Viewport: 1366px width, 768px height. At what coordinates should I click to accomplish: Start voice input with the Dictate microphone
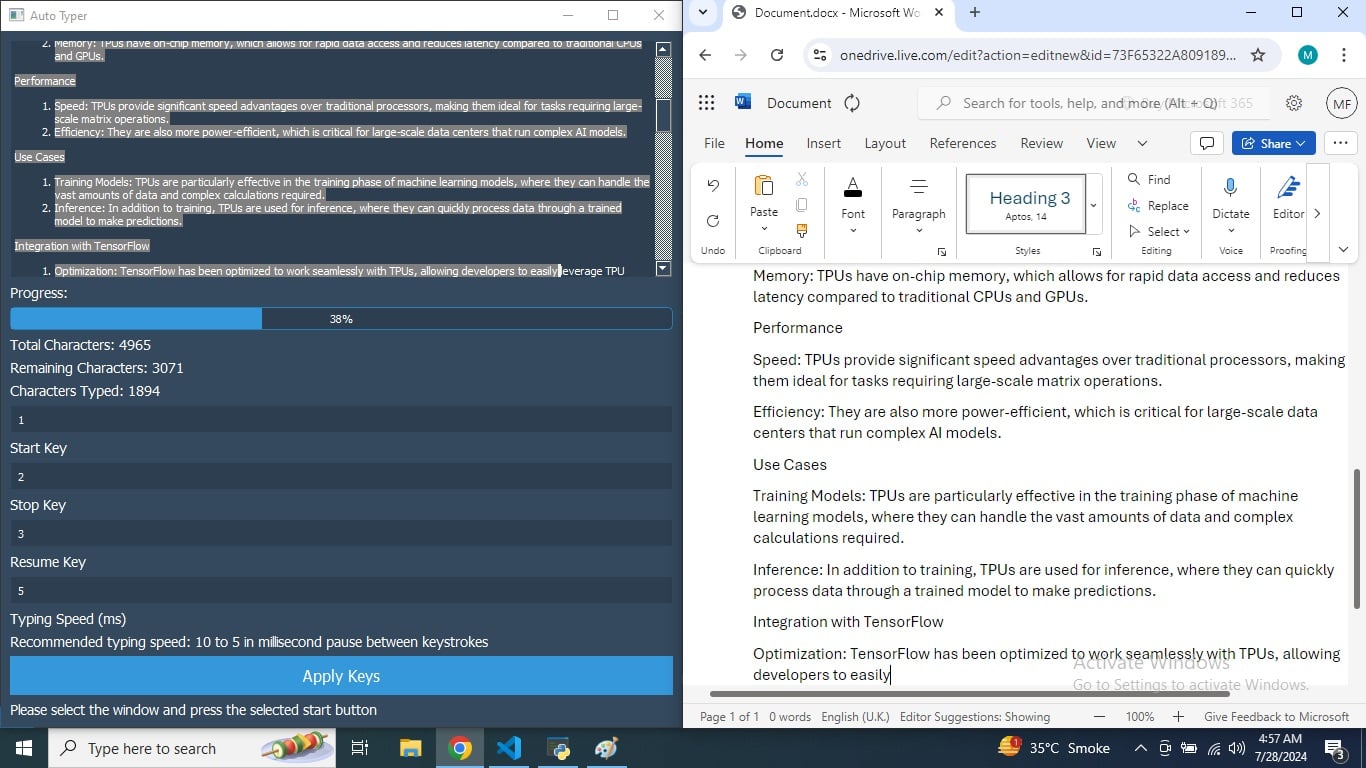click(1230, 188)
